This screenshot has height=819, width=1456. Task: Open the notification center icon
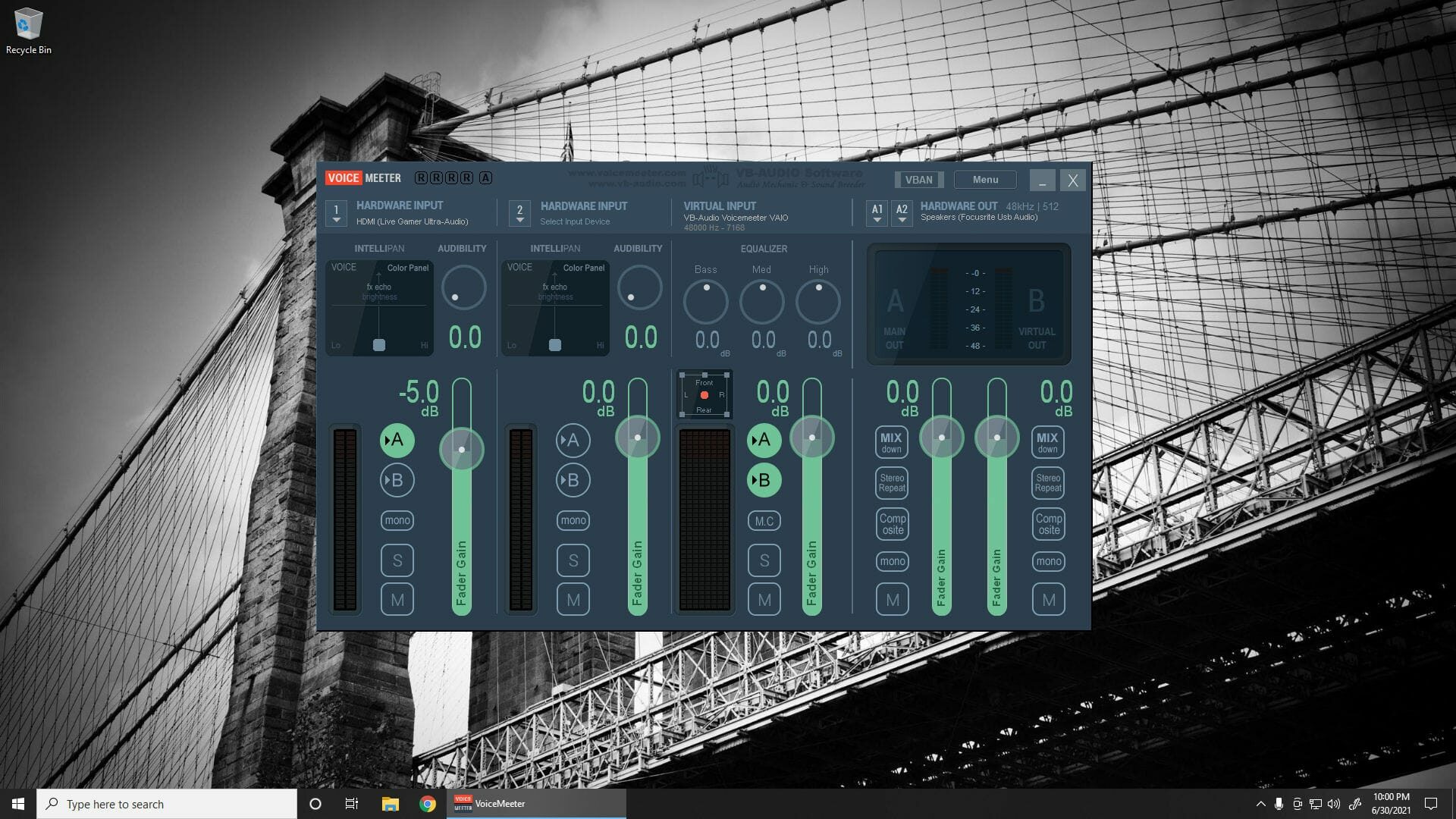click(x=1431, y=804)
